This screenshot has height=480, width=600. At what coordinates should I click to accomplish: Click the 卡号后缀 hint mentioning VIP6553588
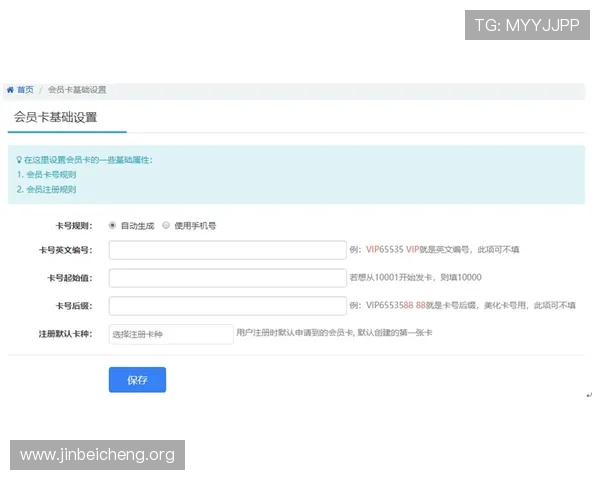tap(463, 305)
